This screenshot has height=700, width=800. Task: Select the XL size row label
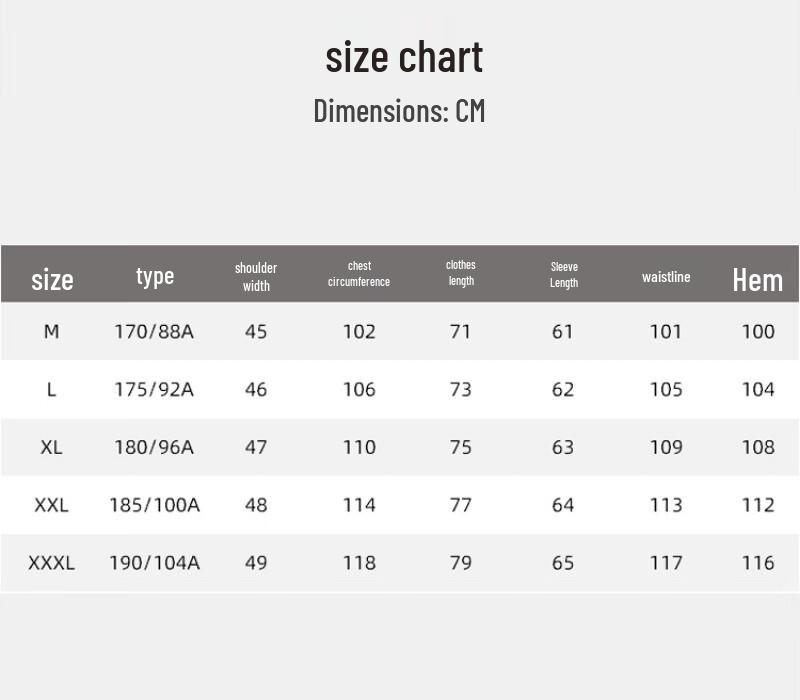point(52,447)
